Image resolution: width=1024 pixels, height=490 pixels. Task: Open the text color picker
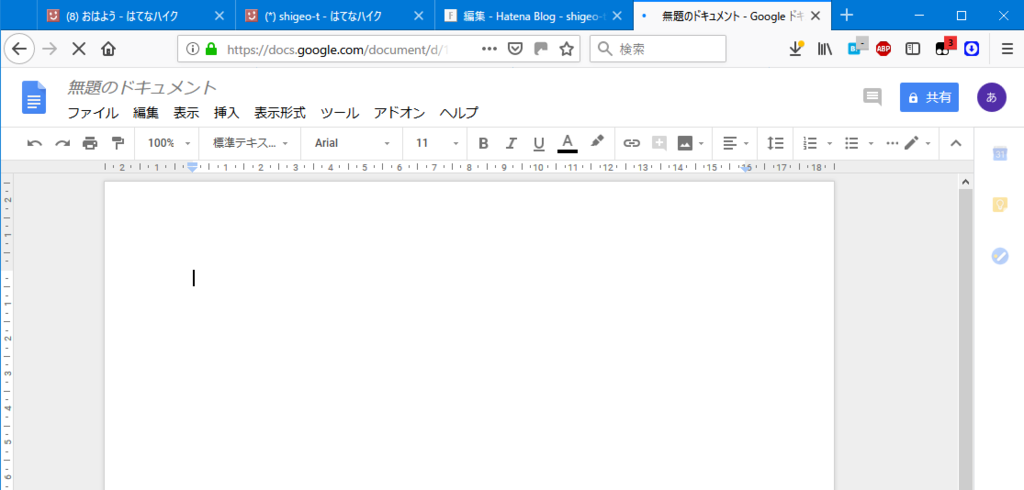coord(568,143)
